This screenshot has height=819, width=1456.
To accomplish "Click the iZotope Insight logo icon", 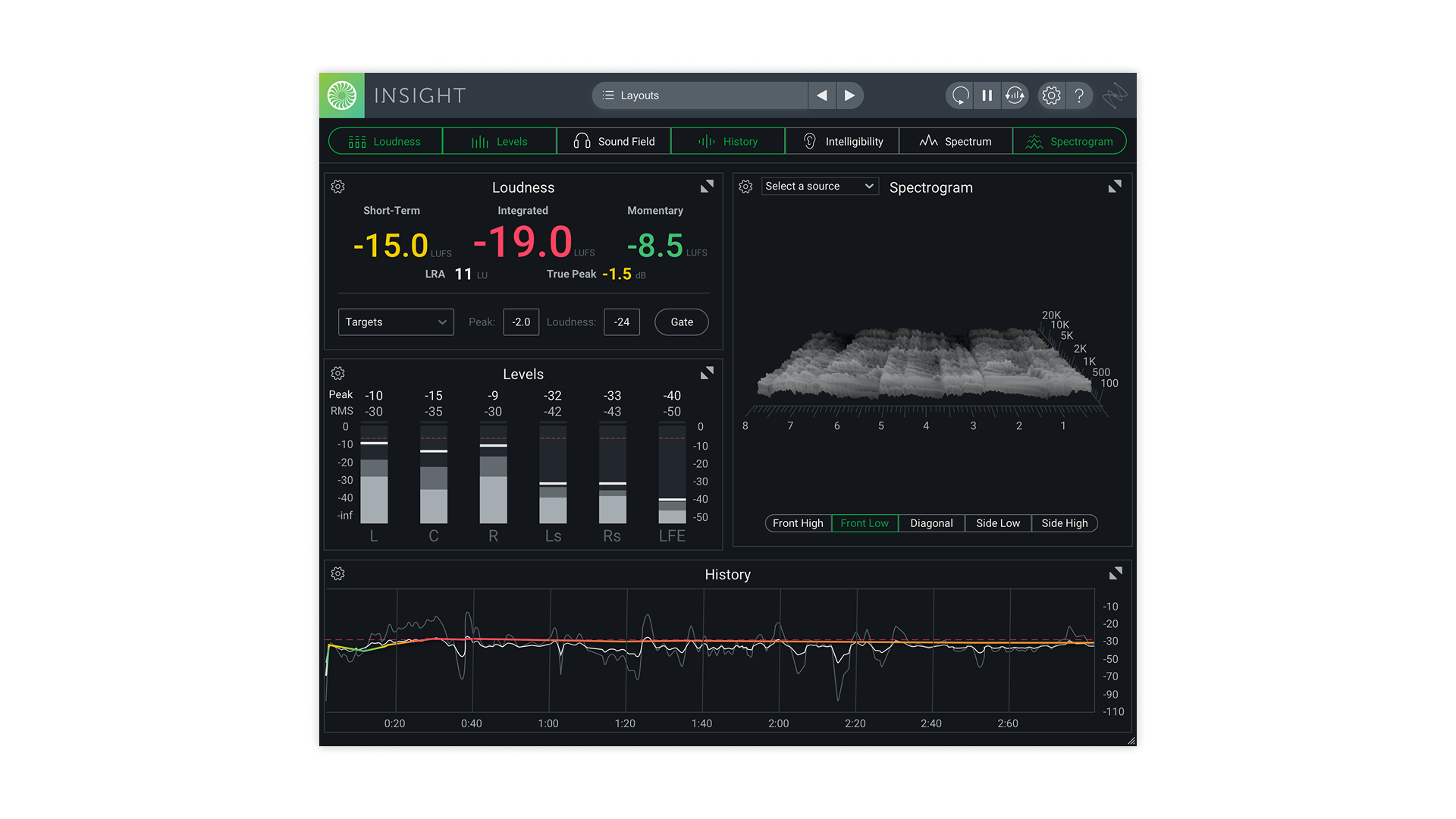I will tap(342, 96).
